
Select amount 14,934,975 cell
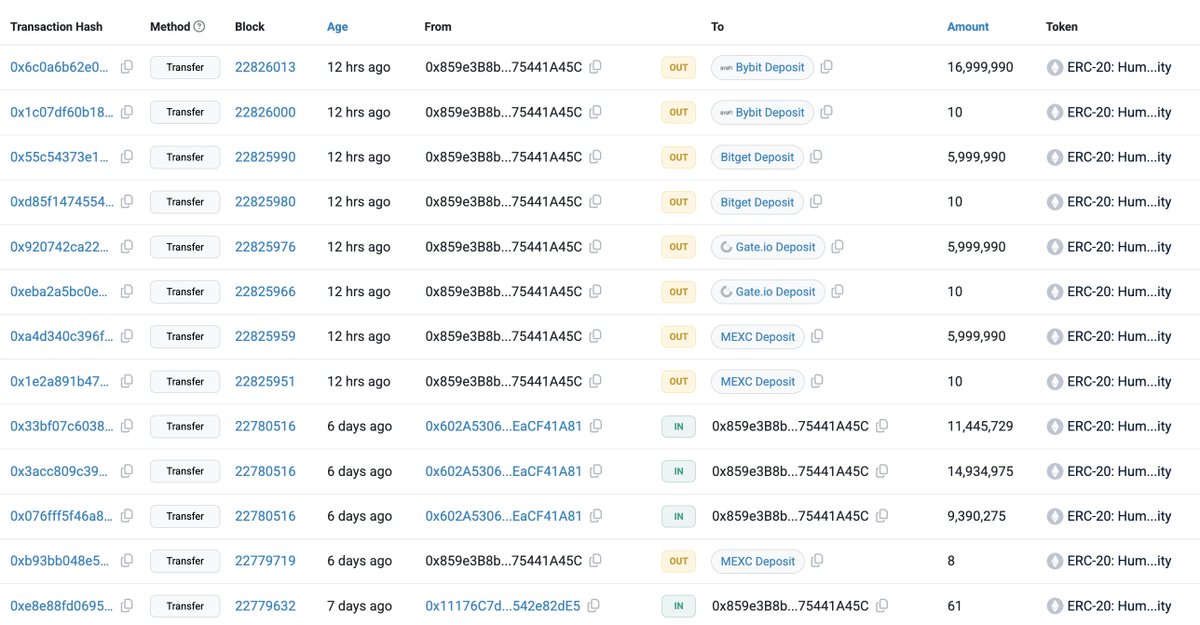point(980,471)
